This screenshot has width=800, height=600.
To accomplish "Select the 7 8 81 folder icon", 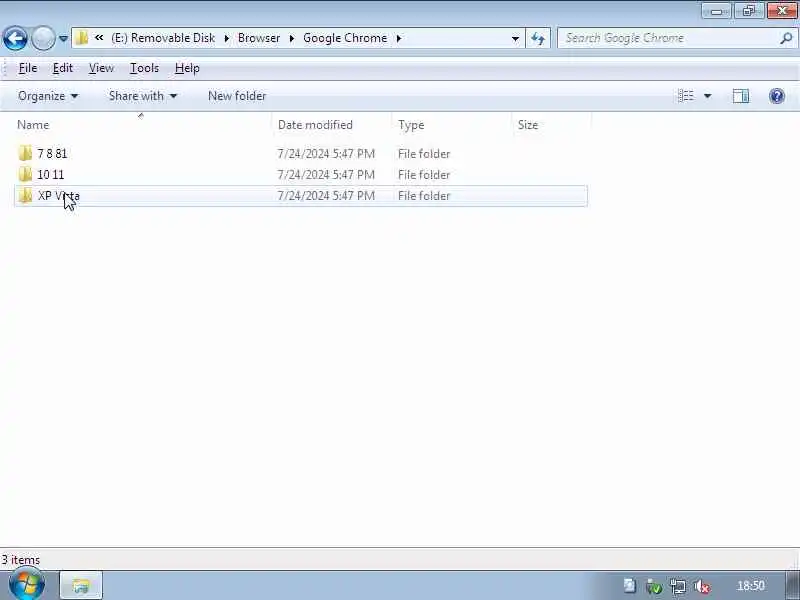I will point(24,153).
